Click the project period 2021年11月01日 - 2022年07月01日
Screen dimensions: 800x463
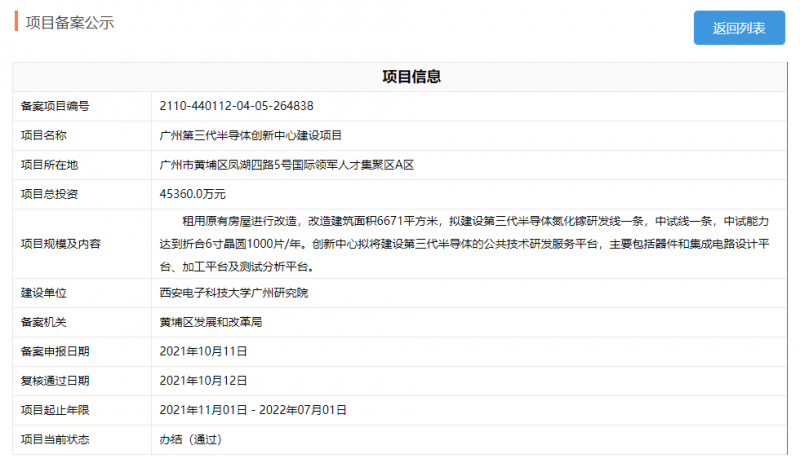point(253,409)
